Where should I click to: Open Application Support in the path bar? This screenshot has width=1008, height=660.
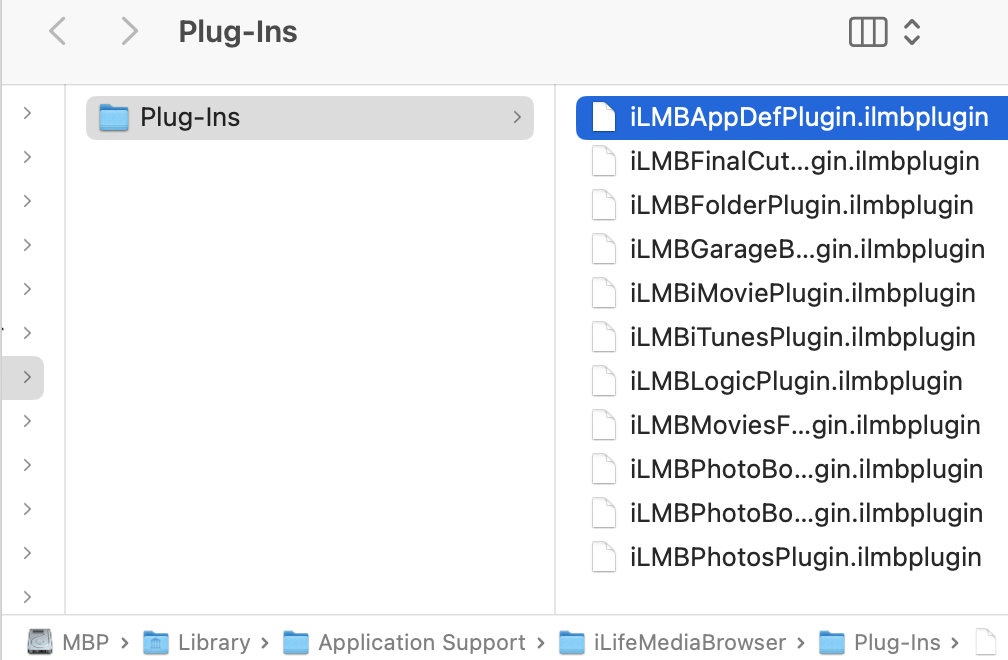click(x=404, y=642)
